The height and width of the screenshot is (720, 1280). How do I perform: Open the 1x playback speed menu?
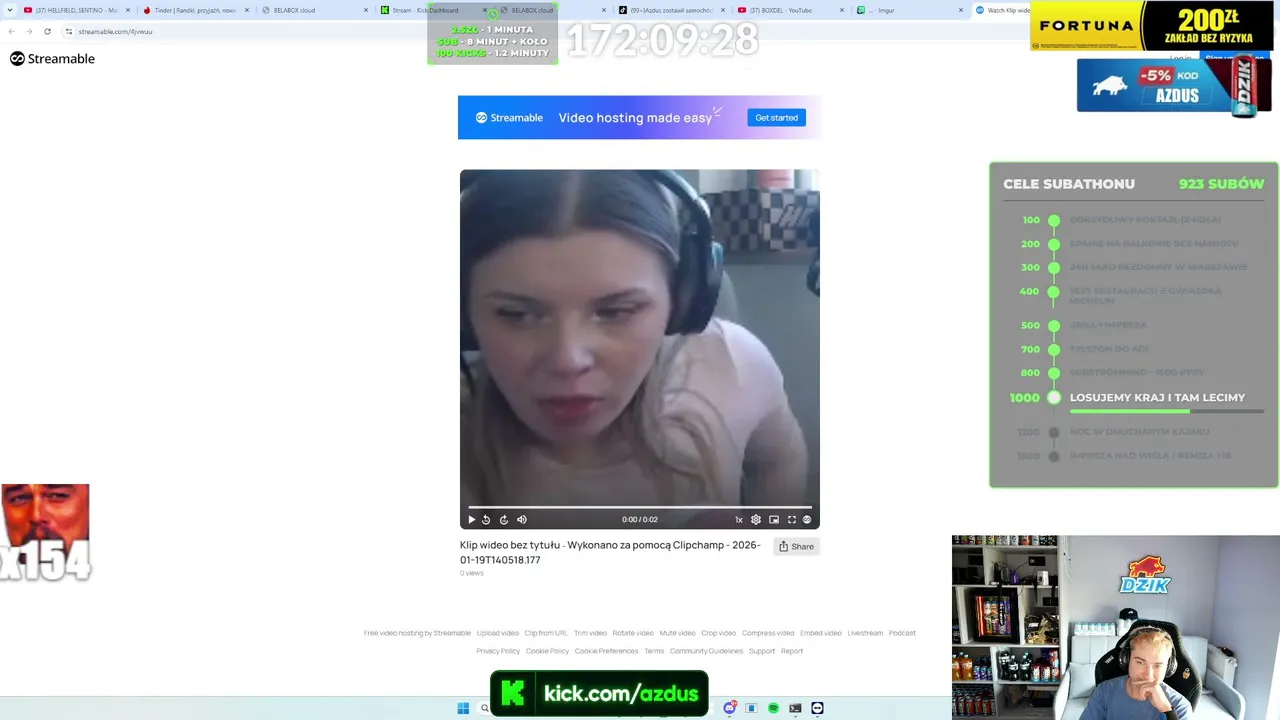pyautogui.click(x=739, y=519)
